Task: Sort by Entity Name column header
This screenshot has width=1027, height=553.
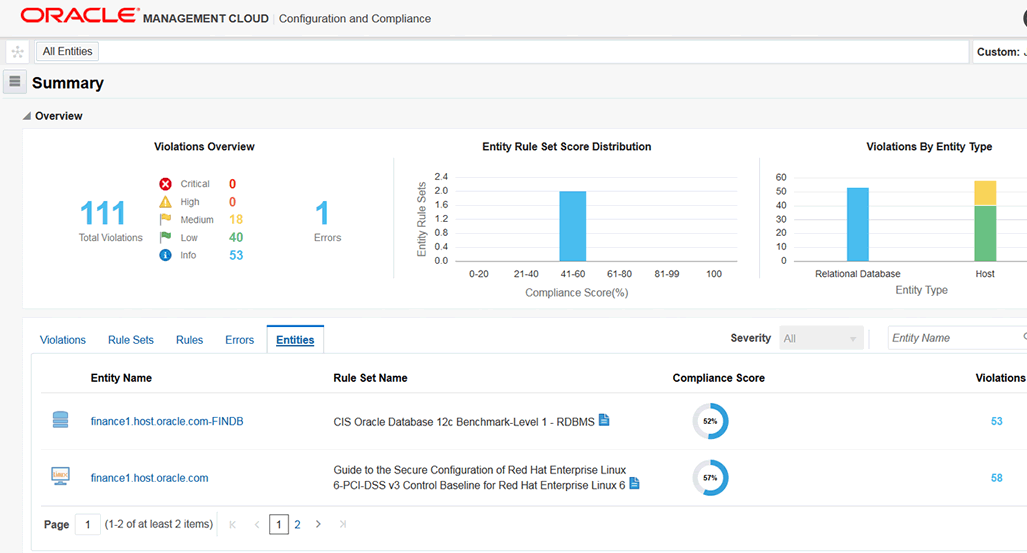Action: (x=121, y=378)
